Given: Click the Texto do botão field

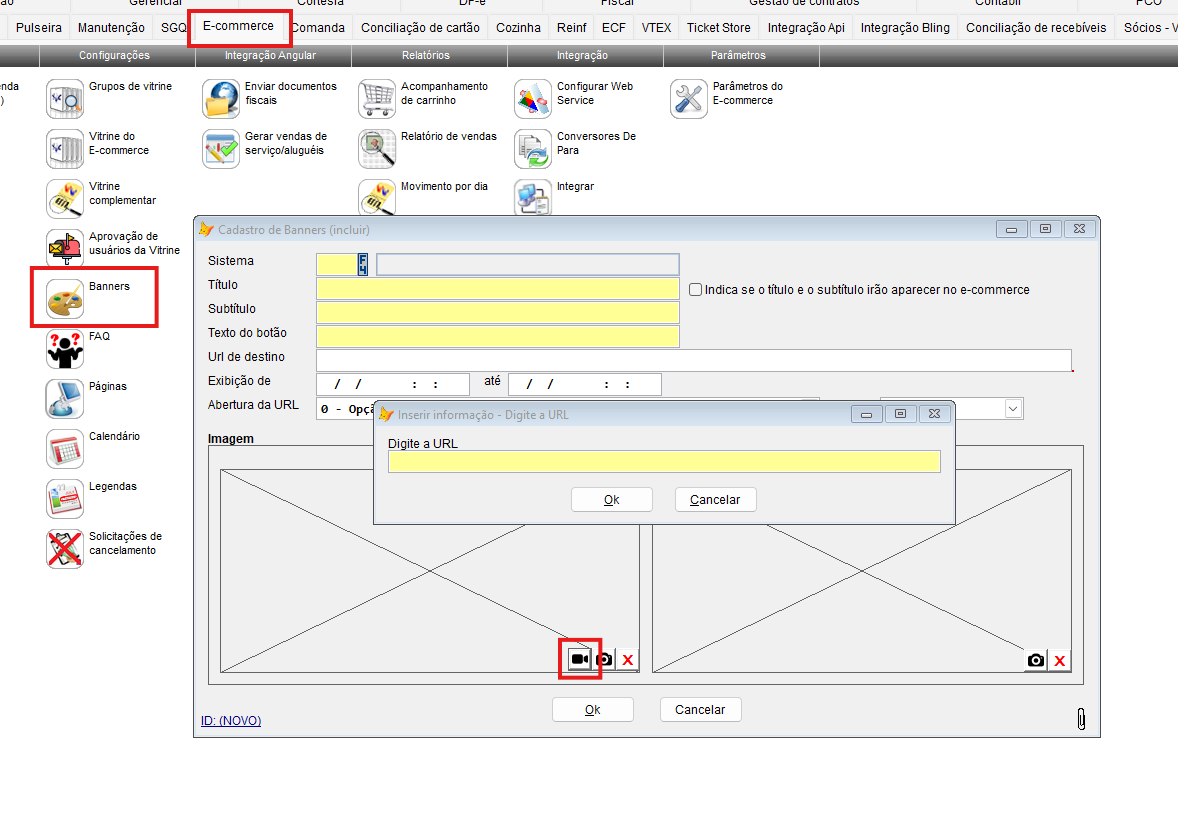Looking at the screenshot, I should pyautogui.click(x=498, y=337).
